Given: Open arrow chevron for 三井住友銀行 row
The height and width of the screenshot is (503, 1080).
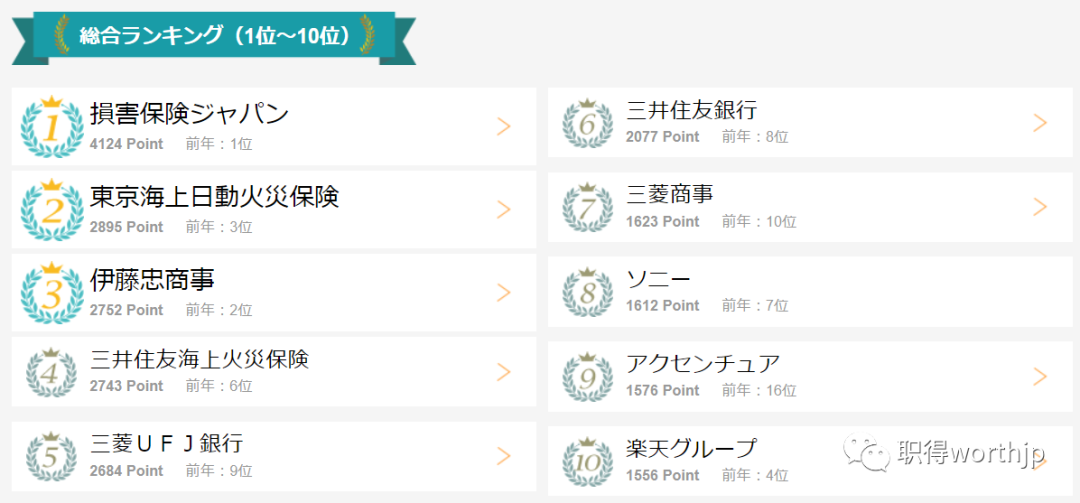Looking at the screenshot, I should 1040,123.
